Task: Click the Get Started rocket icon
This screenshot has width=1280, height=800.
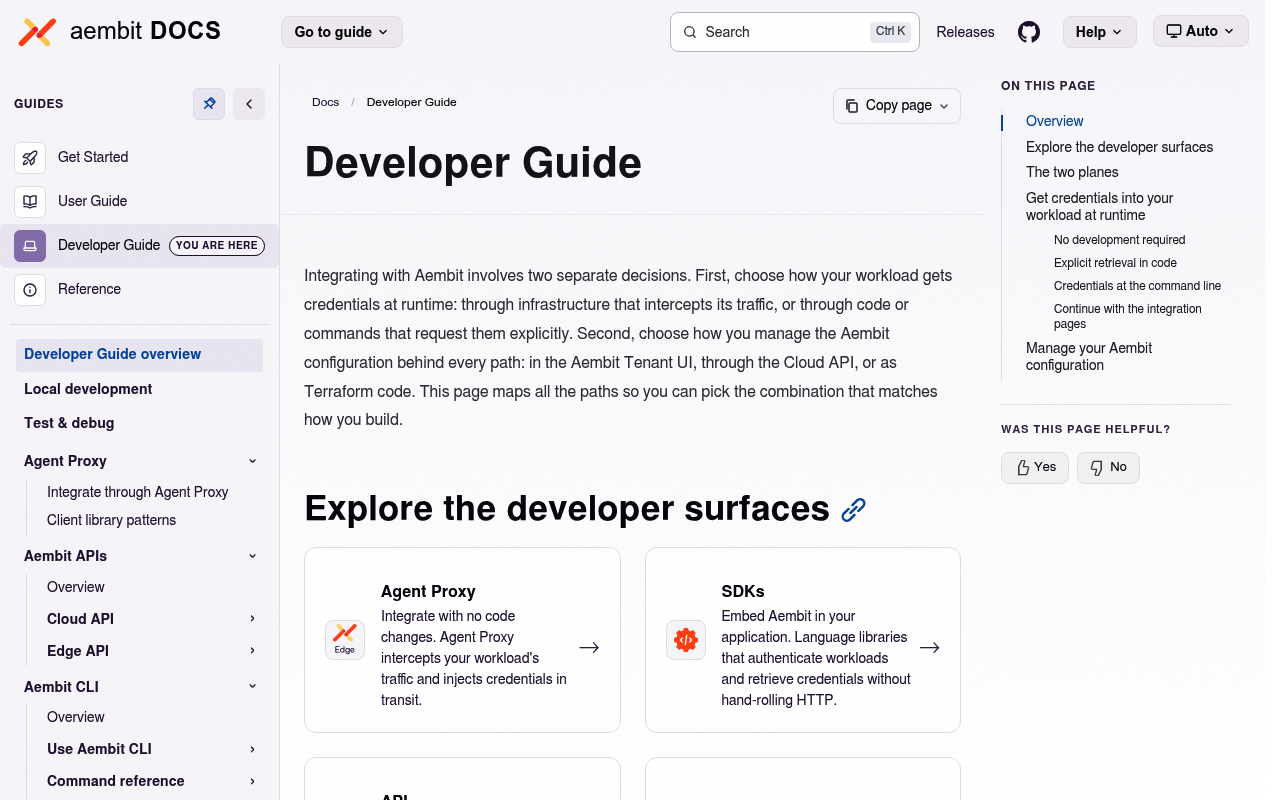Action: [x=30, y=157]
